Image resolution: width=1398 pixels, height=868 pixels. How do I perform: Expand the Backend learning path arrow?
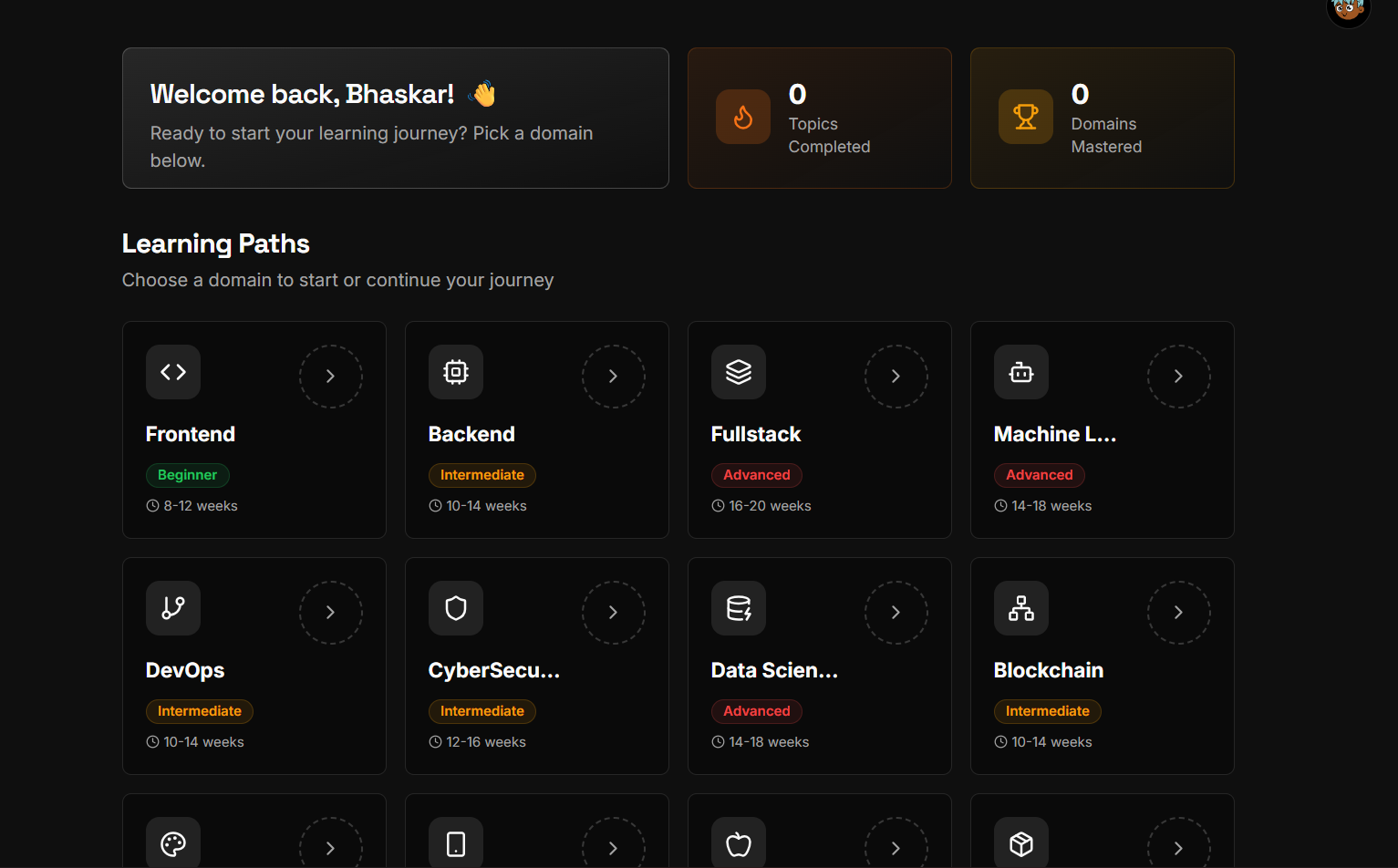tap(613, 376)
